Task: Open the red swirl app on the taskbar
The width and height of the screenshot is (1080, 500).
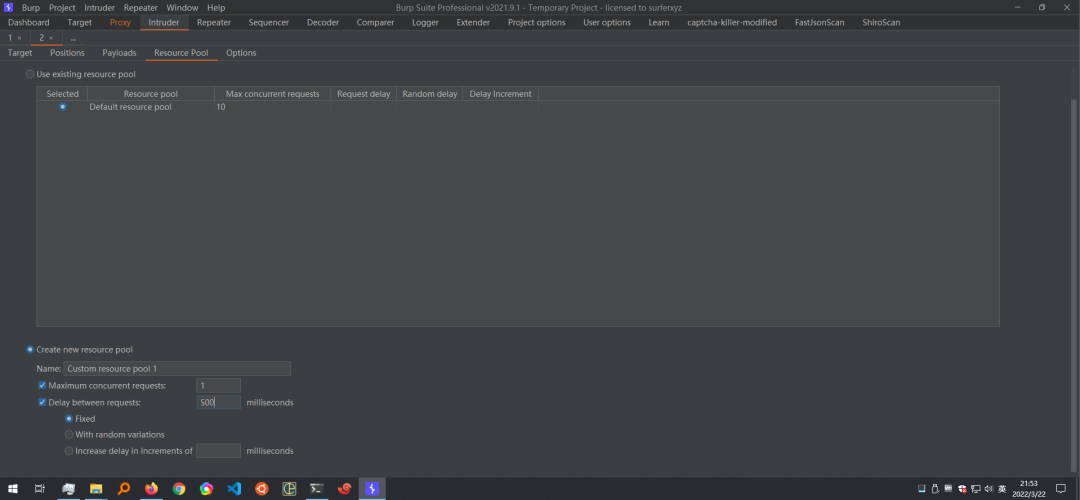Action: 344,488
